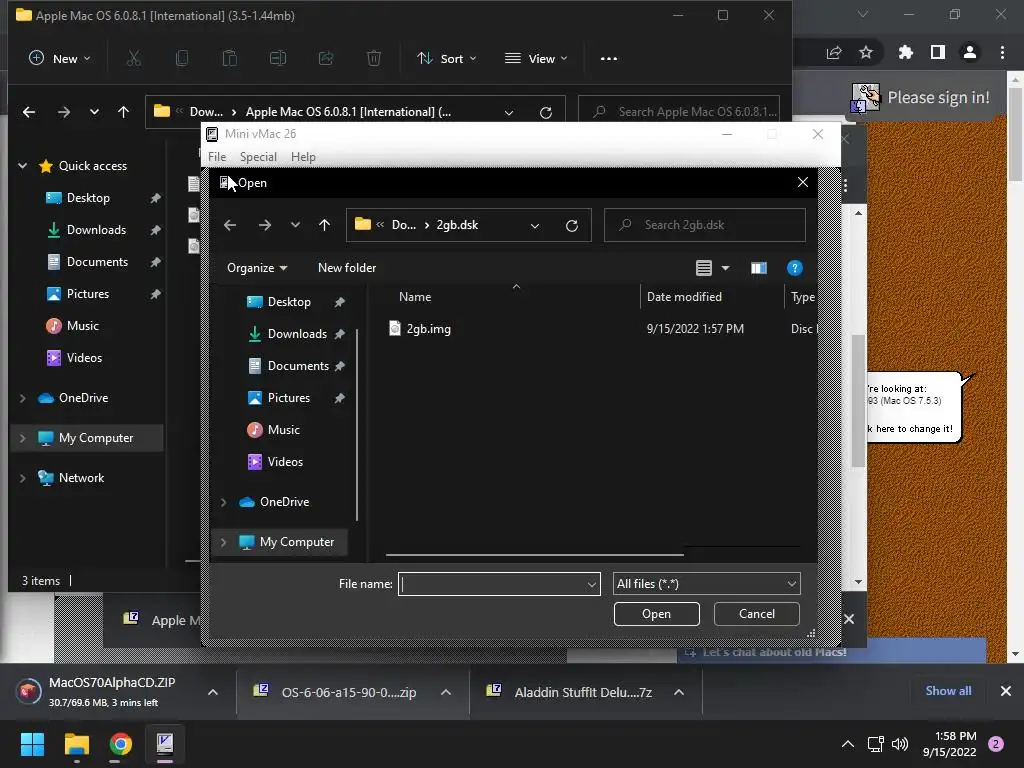Screen dimensions: 1024x768
Task: Click Please sign in link
Action: coord(938,97)
